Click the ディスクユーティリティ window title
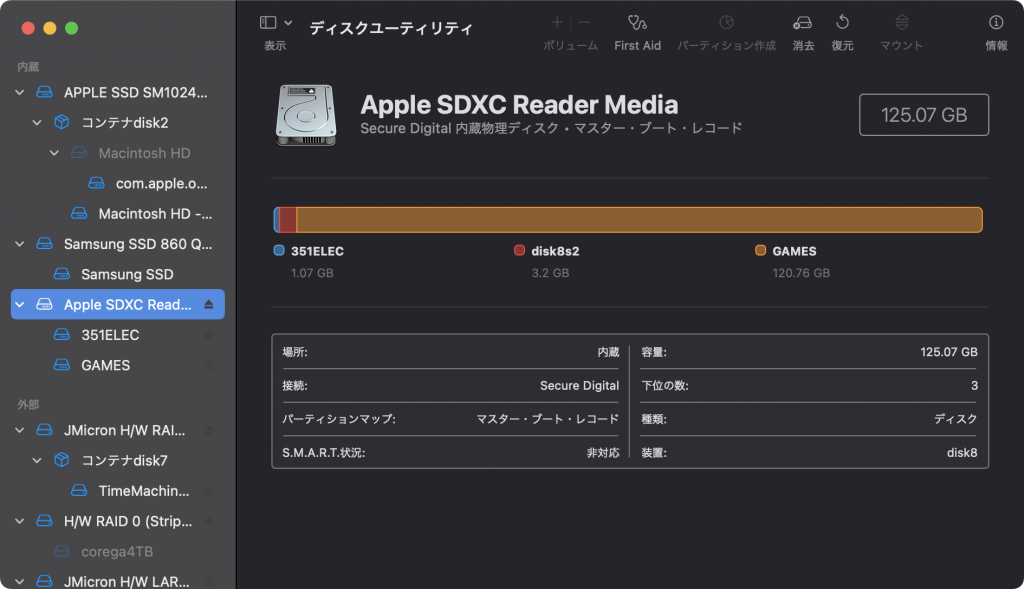The width and height of the screenshot is (1024, 589). coord(391,28)
